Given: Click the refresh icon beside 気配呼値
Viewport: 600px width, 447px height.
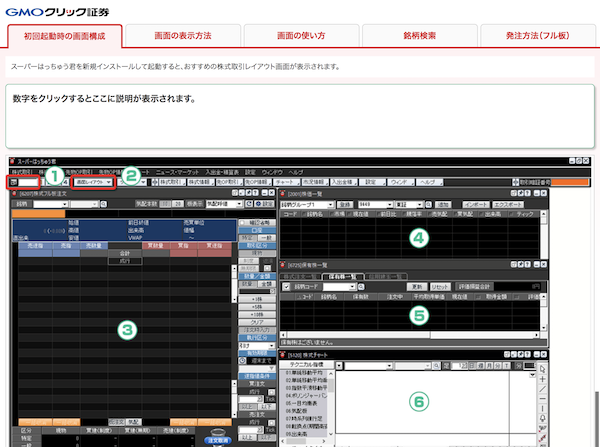Looking at the screenshot, I should [x=249, y=204].
